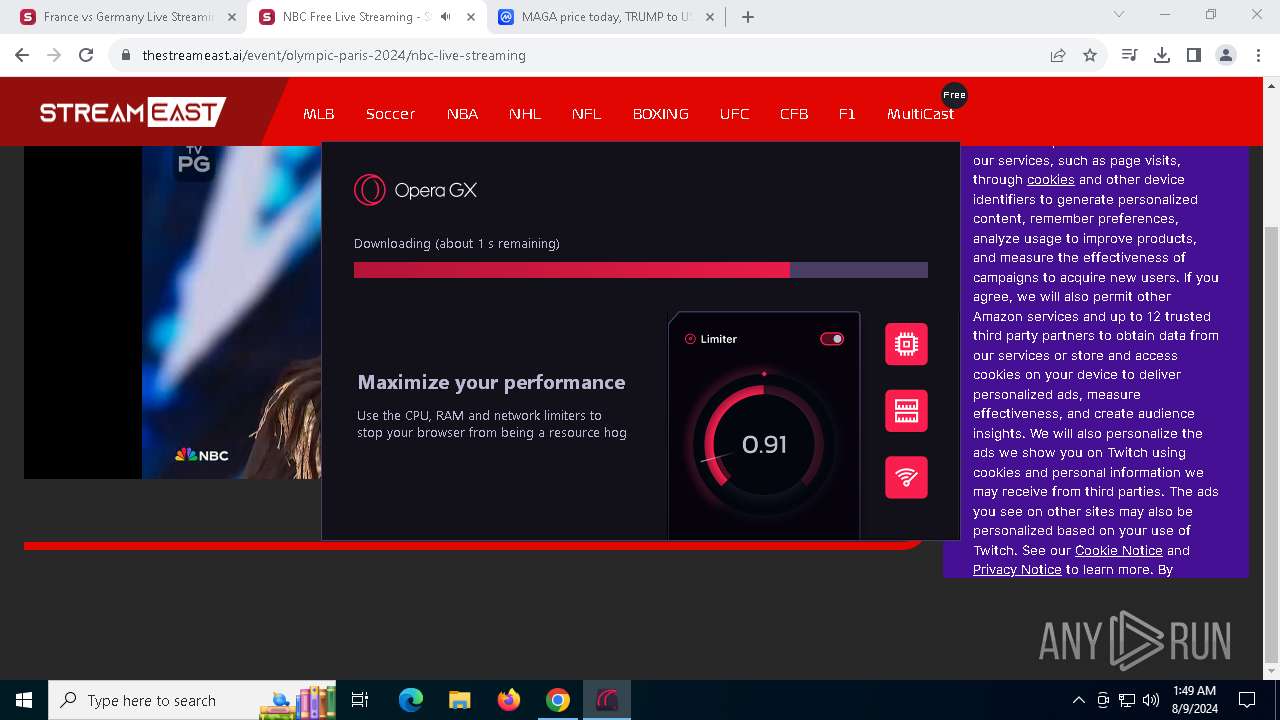This screenshot has width=1280, height=720.
Task: Open the notification center
Action: point(1247,700)
